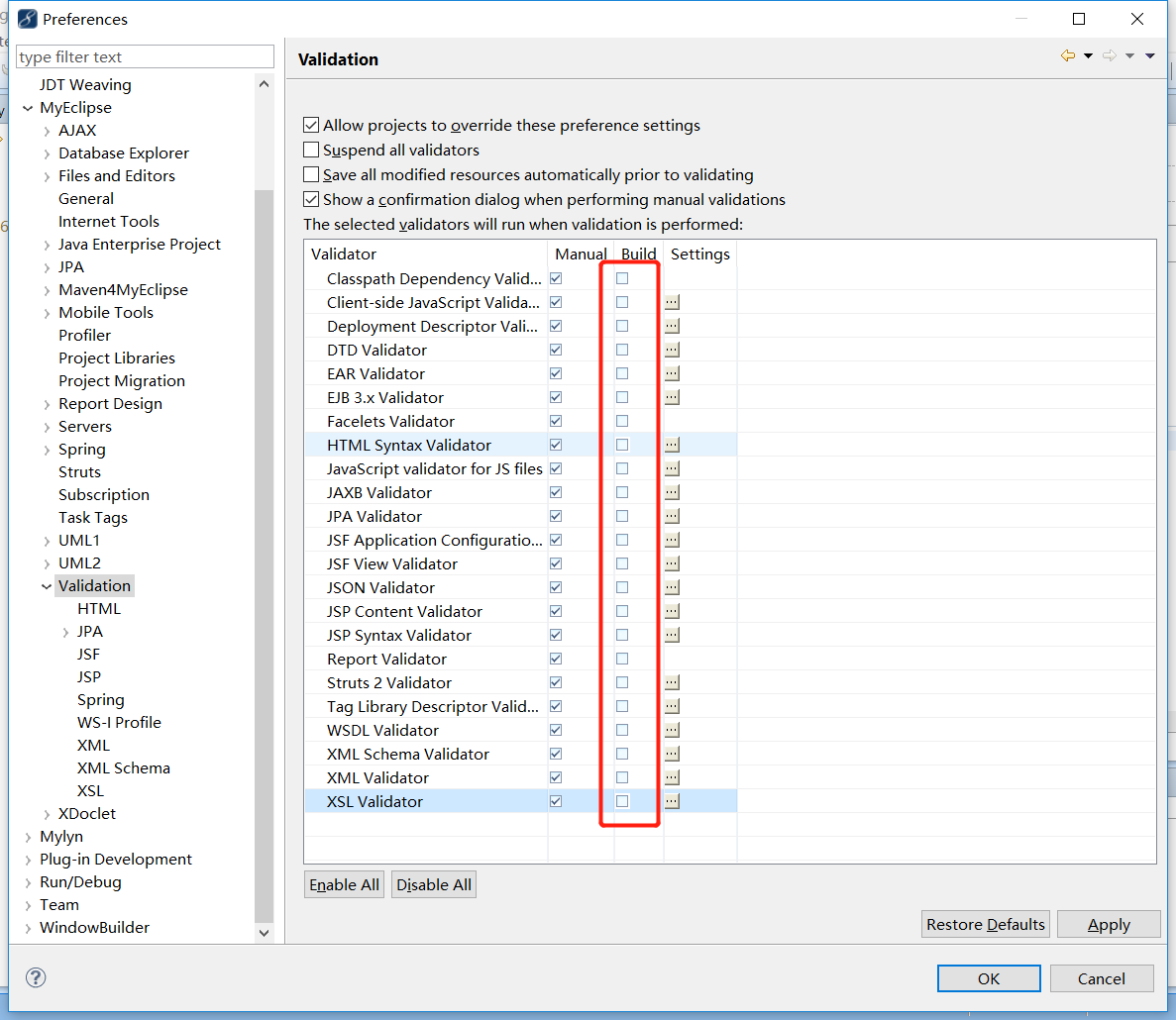Click Enable All button
This screenshot has width=1176, height=1020.
[344, 884]
